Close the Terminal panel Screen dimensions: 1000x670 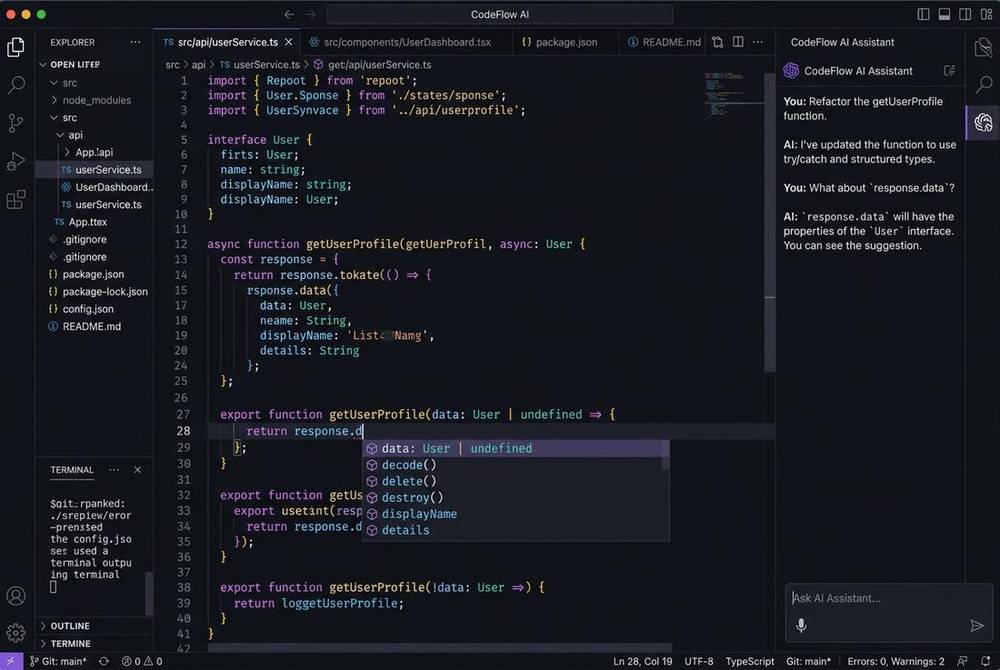(x=137, y=470)
